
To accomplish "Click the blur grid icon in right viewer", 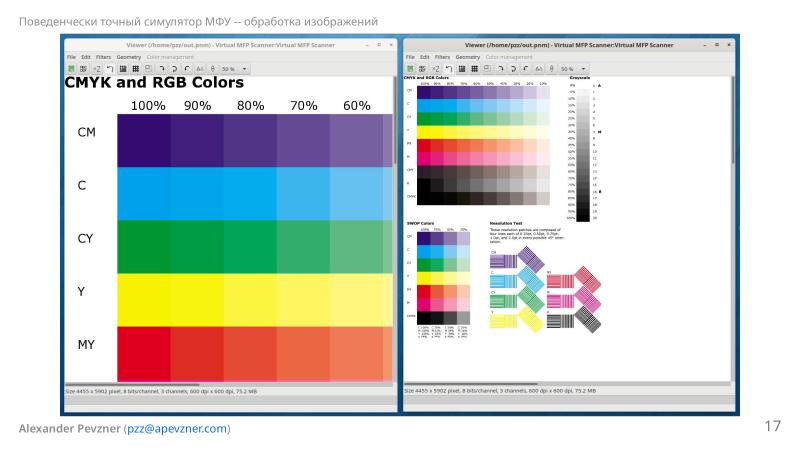I will coord(473,69).
